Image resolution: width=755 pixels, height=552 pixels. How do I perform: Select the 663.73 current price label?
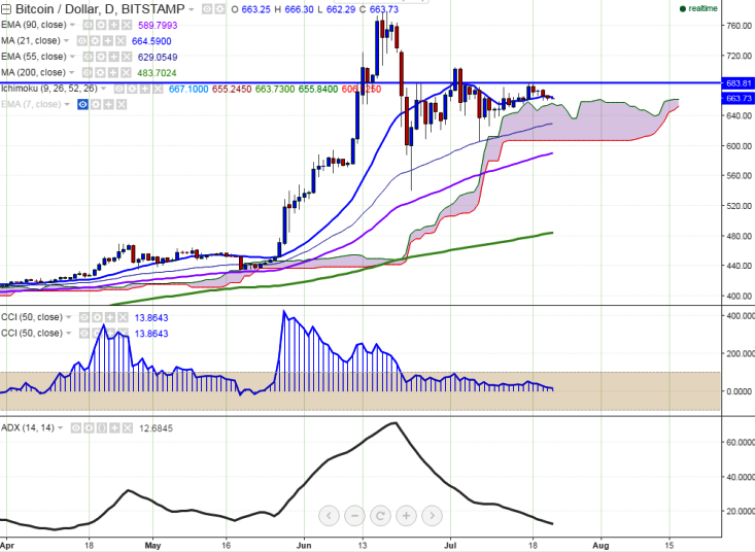(738, 98)
